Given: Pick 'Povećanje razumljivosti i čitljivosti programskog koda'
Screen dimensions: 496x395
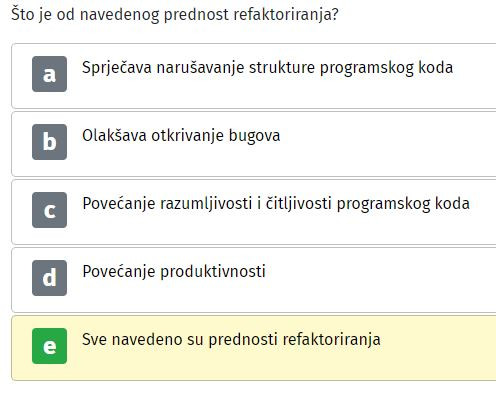Looking at the screenshot, I should point(276,204).
